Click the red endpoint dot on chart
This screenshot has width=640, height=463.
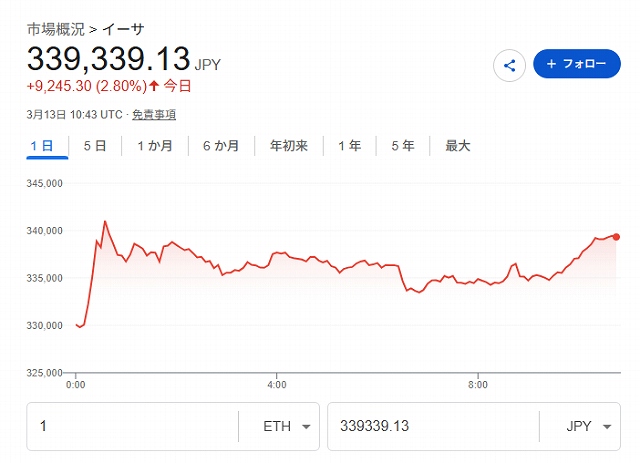pyautogui.click(x=616, y=236)
